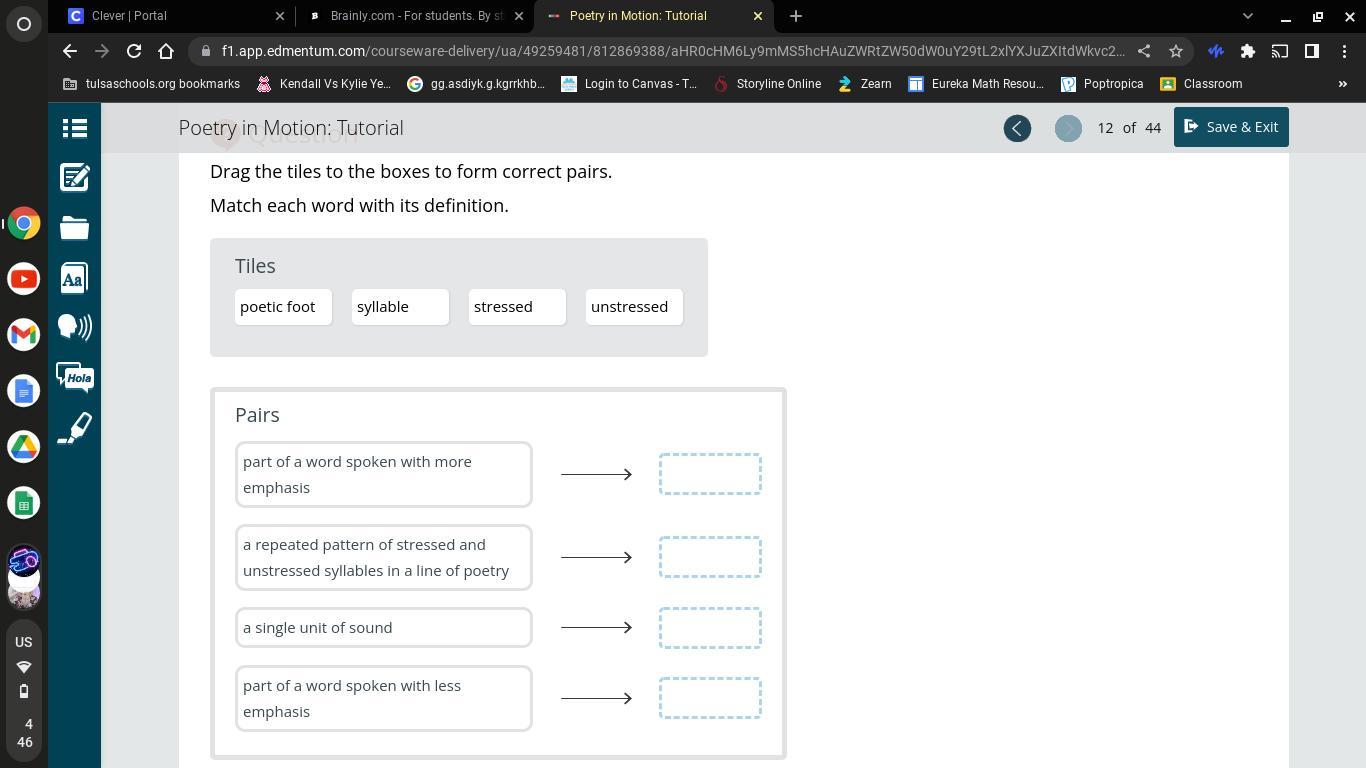Bookmark this page with the star icon

(x=1176, y=51)
